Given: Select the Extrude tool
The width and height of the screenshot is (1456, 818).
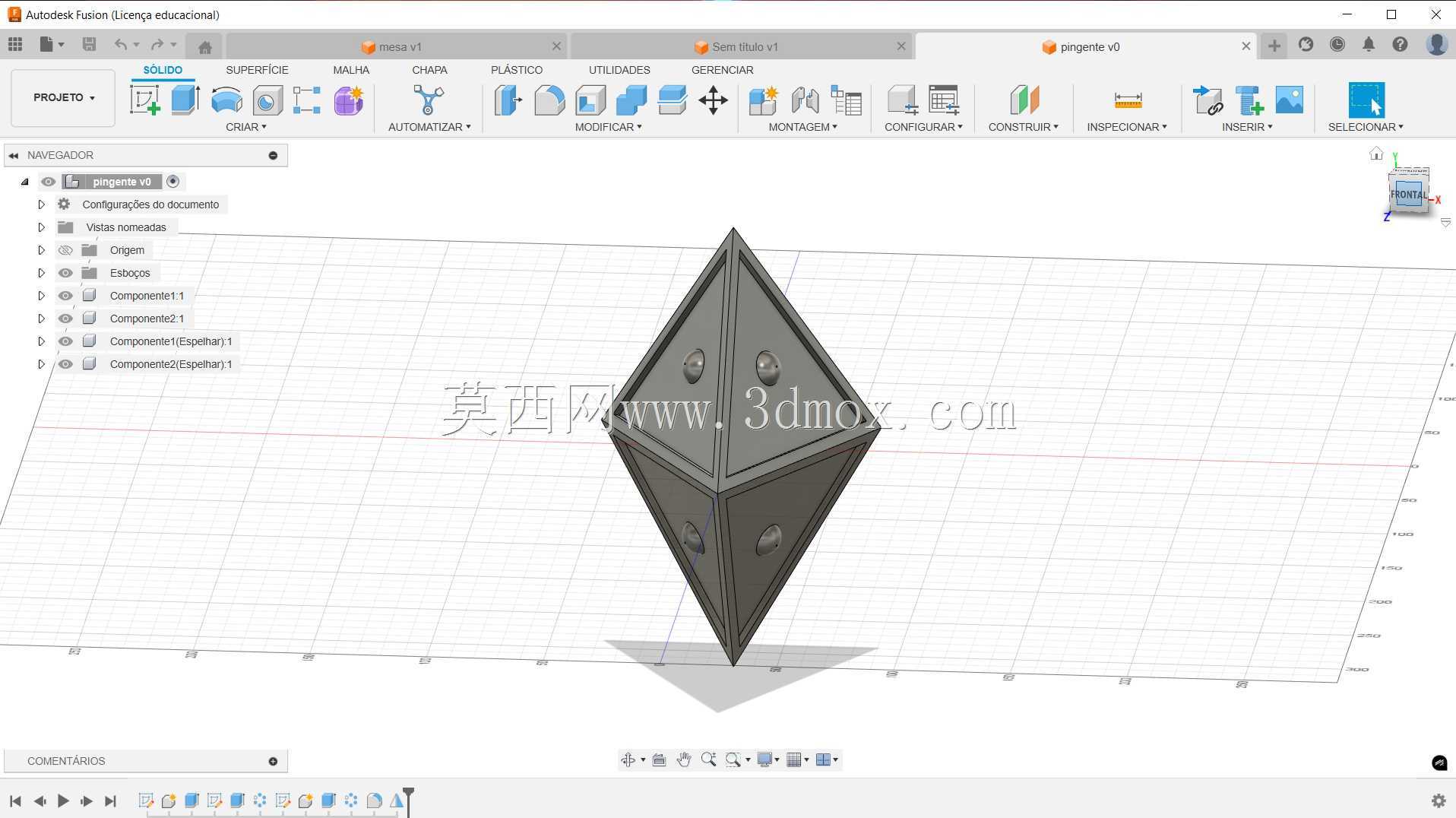Looking at the screenshot, I should coord(185,100).
